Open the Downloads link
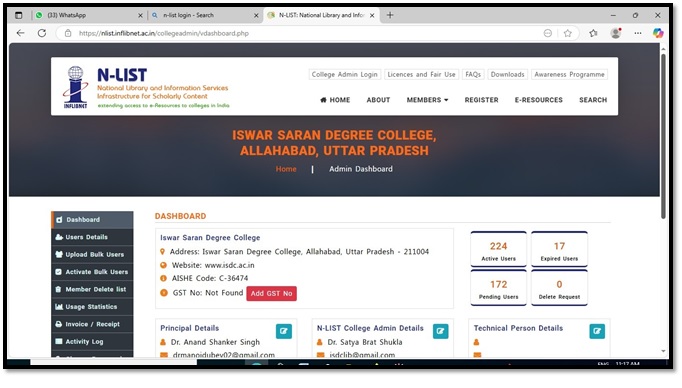682x388 pixels. pos(508,74)
